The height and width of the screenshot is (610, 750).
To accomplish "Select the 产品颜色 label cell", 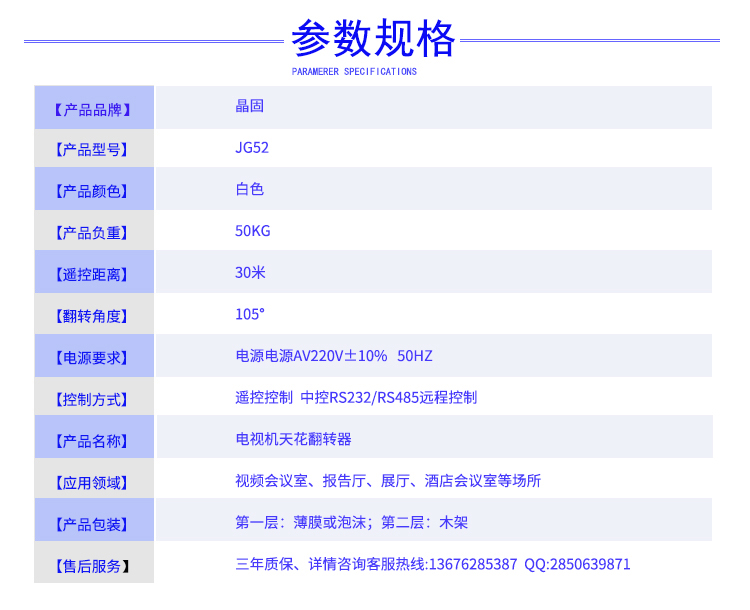I will click(x=94, y=191).
